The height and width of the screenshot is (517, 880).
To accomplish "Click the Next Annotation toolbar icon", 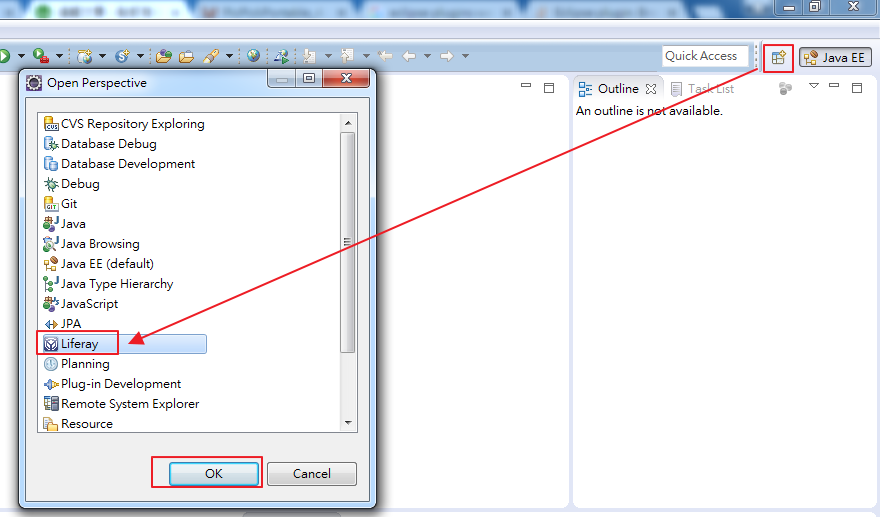I will click(x=309, y=56).
